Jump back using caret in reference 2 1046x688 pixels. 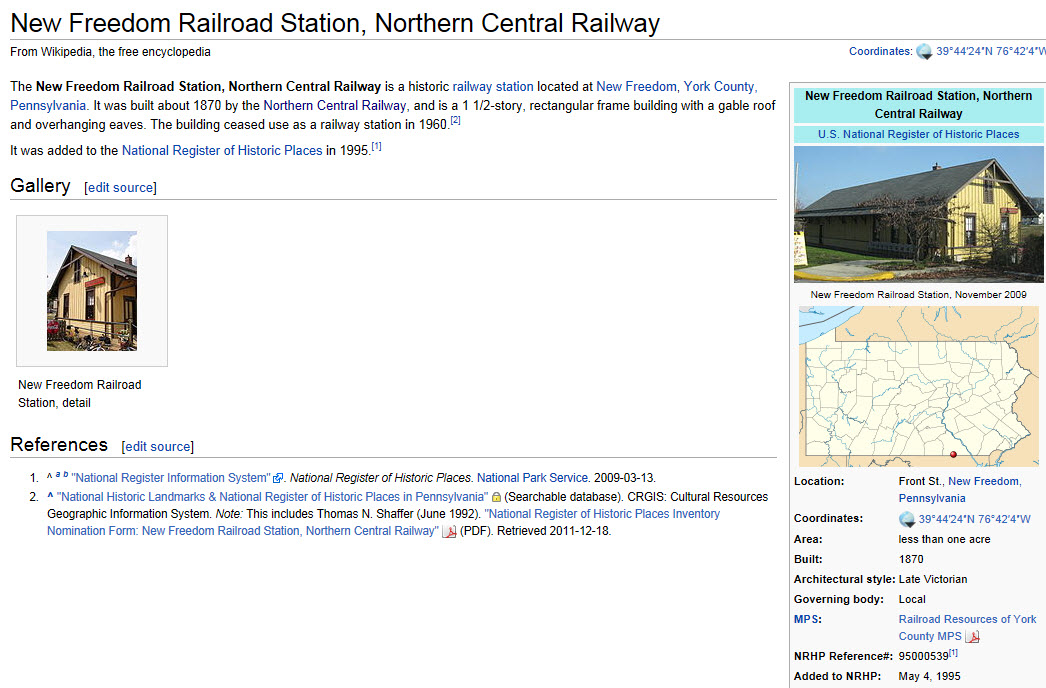click(50, 497)
